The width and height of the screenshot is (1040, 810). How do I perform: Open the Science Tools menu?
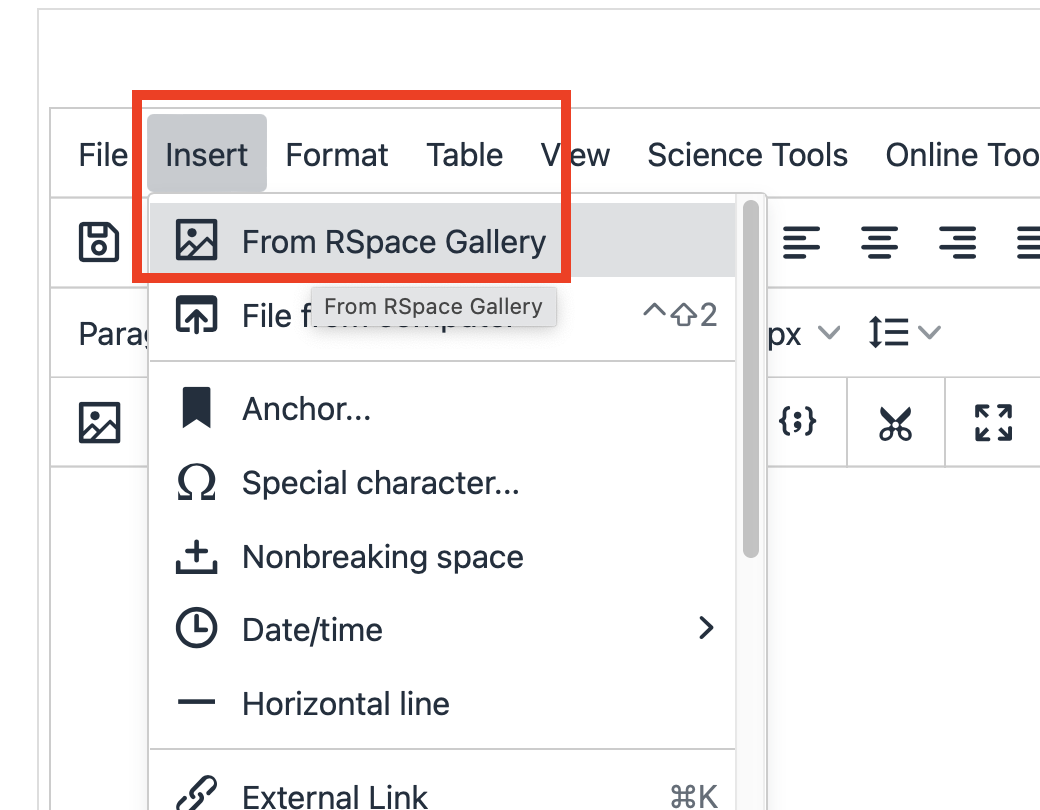tap(748, 155)
